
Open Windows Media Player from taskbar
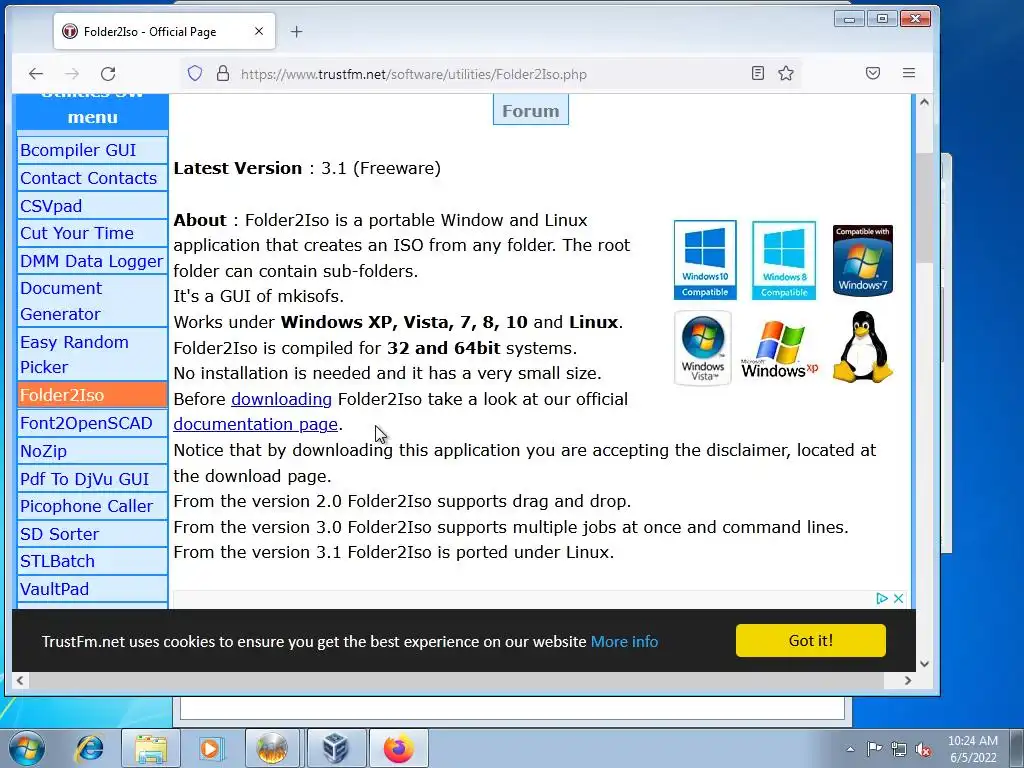(211, 748)
